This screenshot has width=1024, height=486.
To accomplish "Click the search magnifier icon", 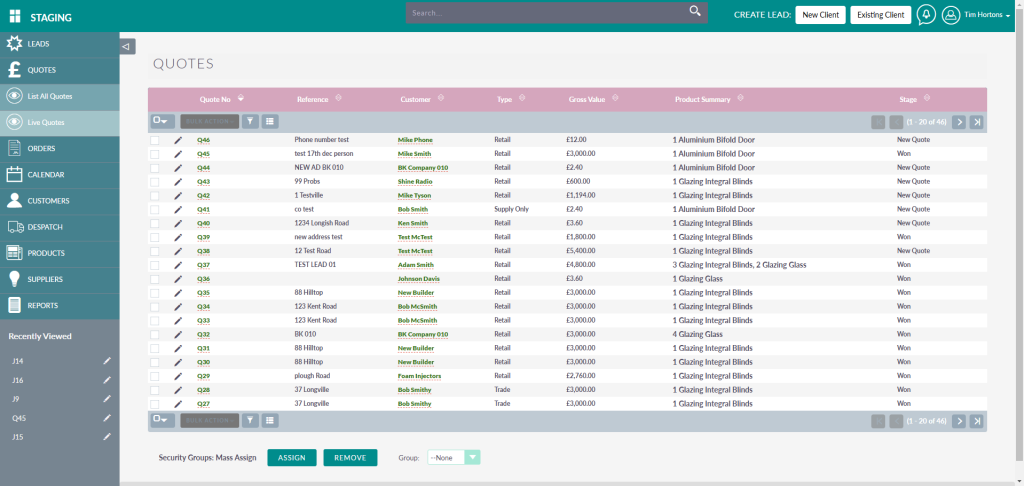I will click(695, 12).
